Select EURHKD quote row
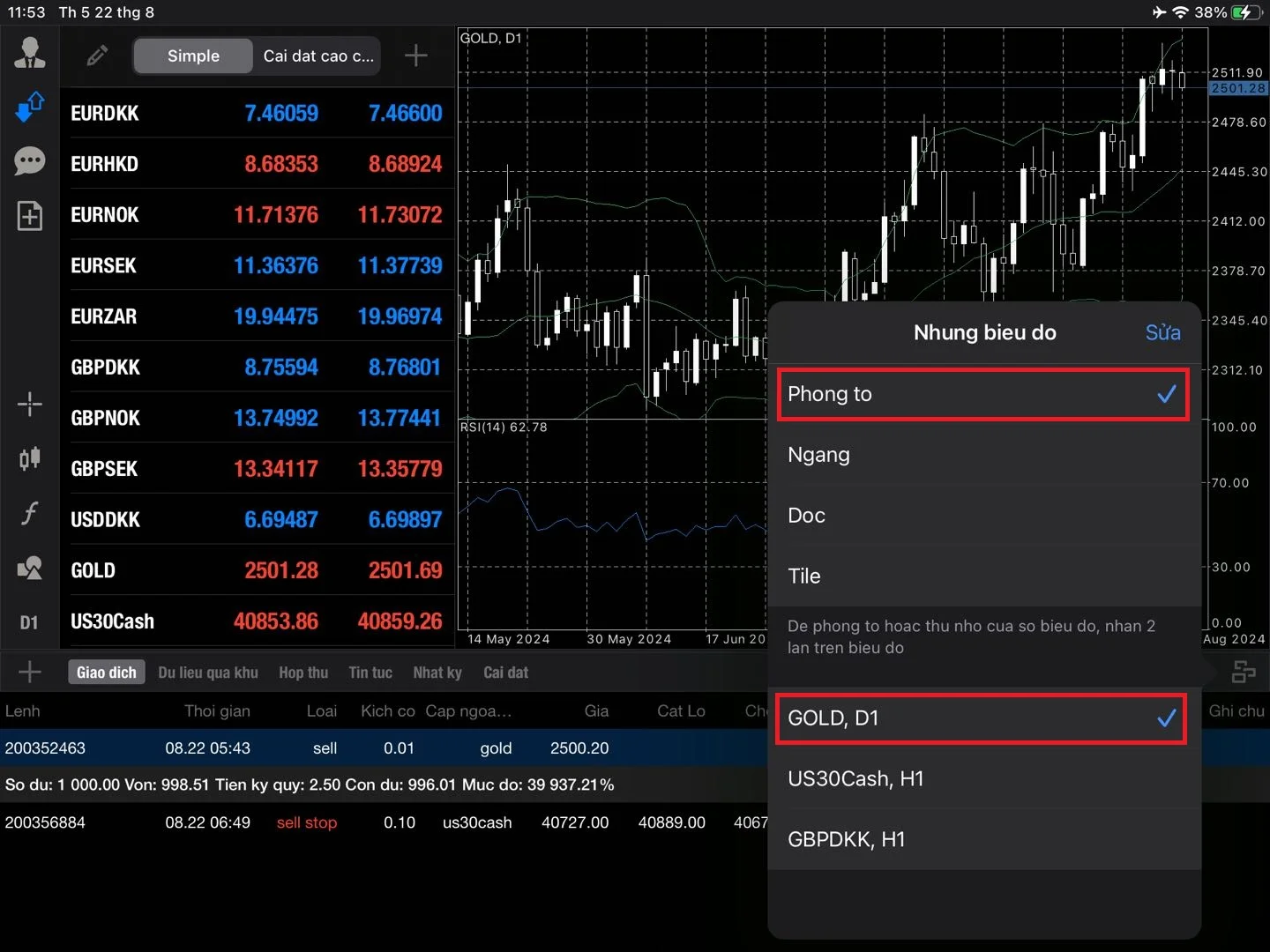 coord(257,164)
